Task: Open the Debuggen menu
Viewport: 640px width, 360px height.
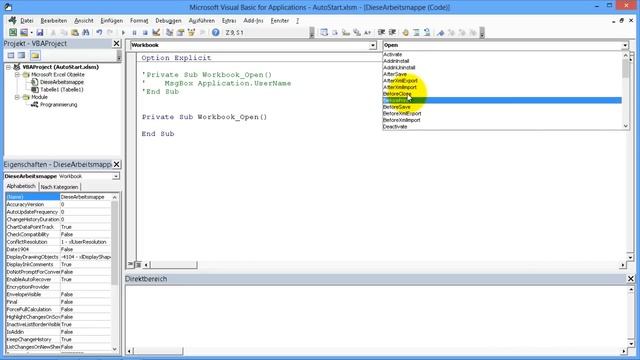Action: coord(168,20)
